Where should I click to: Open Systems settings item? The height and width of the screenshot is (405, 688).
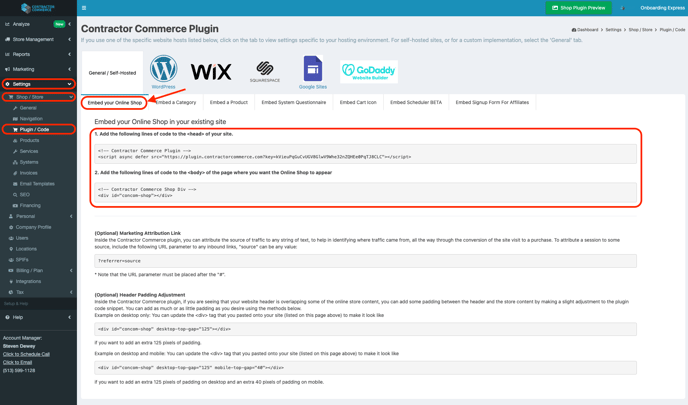[29, 162]
